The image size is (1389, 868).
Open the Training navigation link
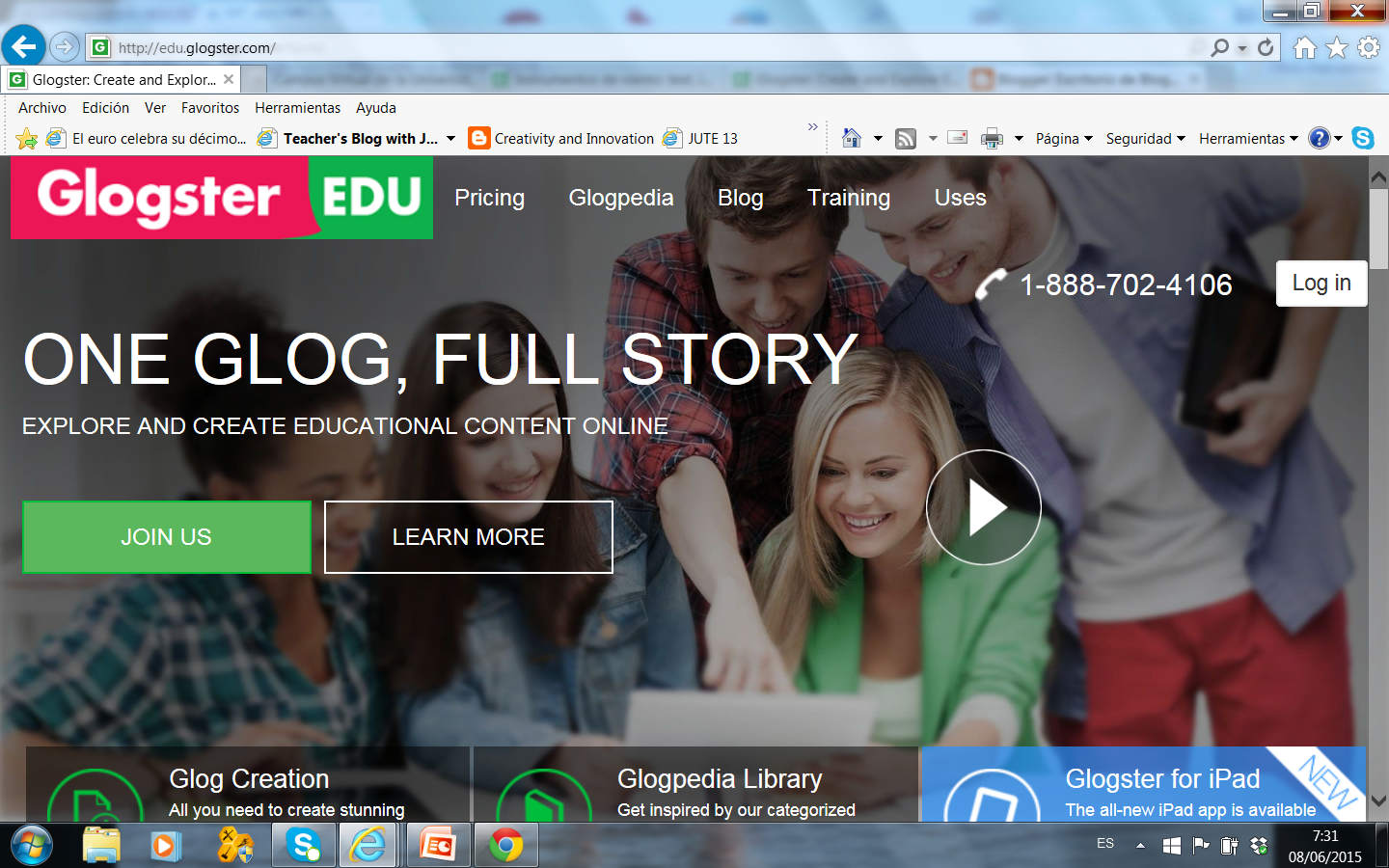[x=849, y=198]
